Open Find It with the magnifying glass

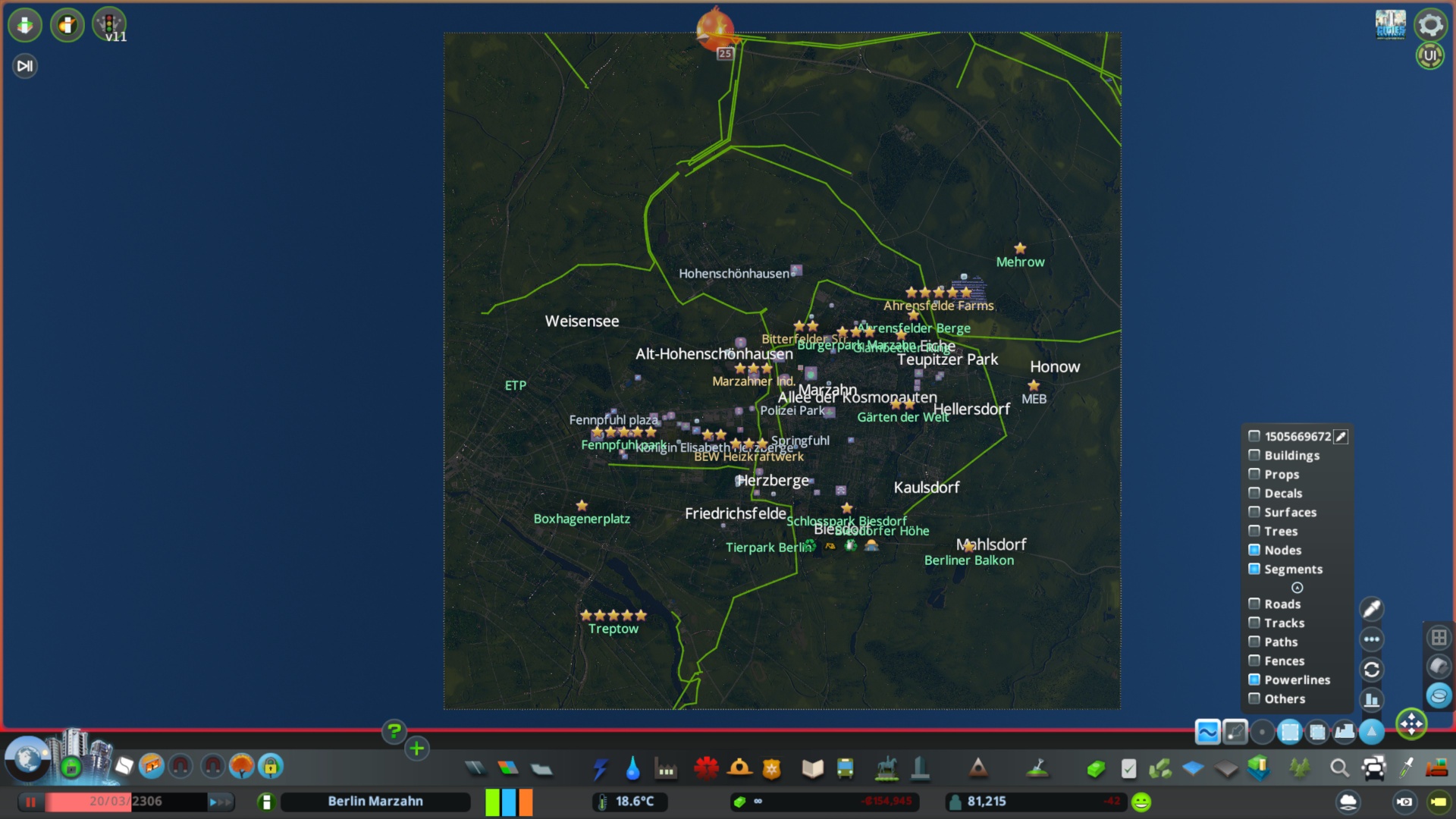(x=1339, y=768)
